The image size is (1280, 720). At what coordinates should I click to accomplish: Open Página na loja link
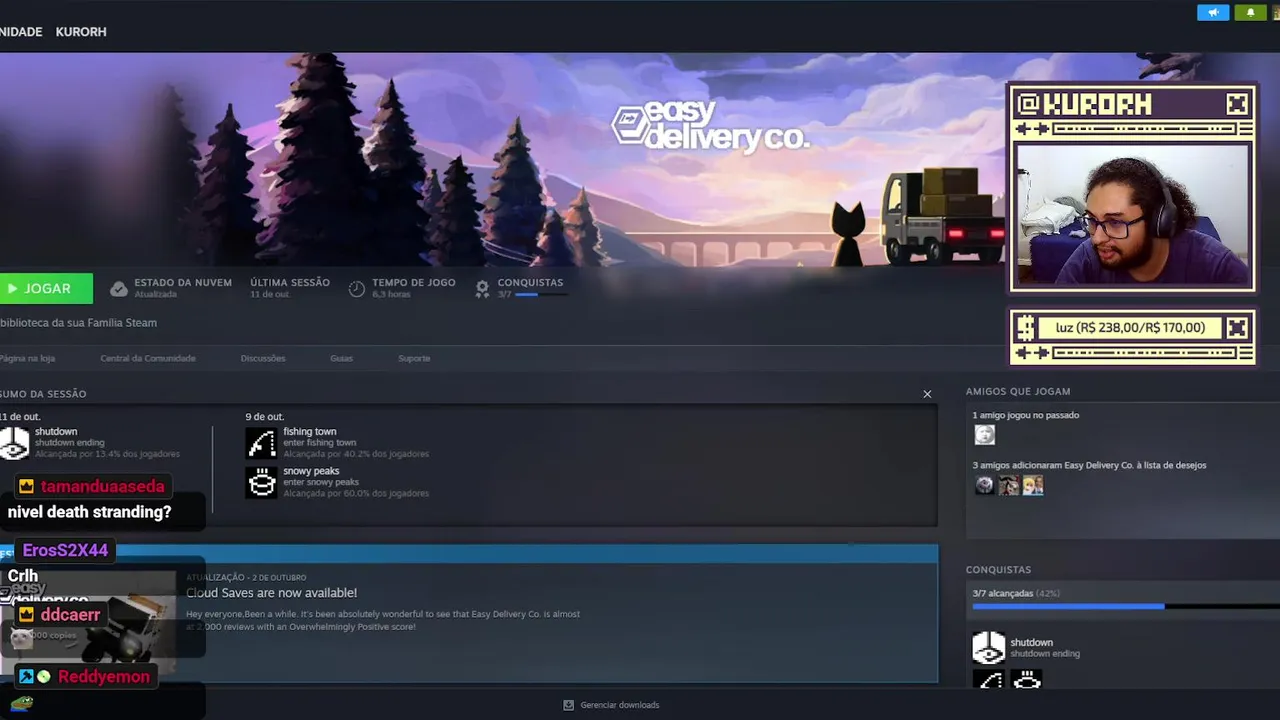point(27,358)
